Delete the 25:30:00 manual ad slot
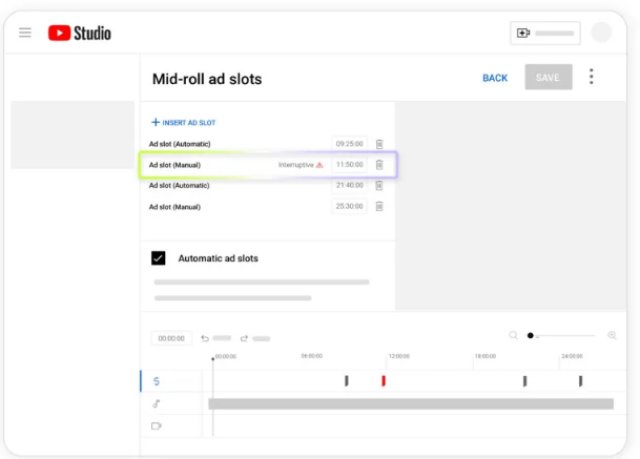640x459 pixels. pyautogui.click(x=379, y=206)
